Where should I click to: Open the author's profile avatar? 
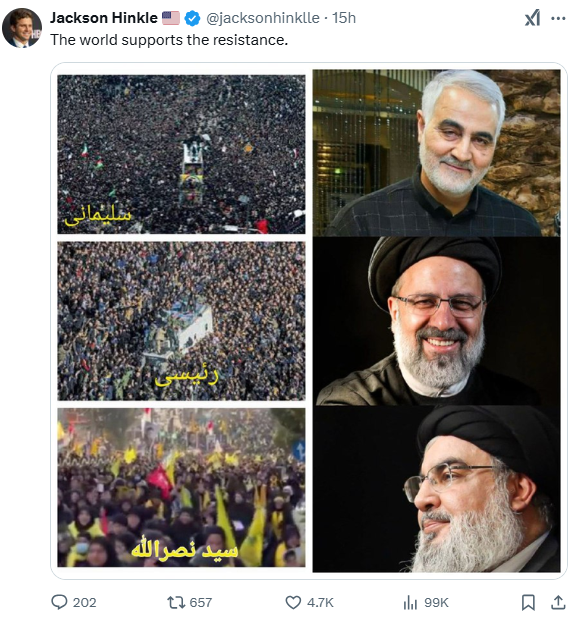coord(22,28)
